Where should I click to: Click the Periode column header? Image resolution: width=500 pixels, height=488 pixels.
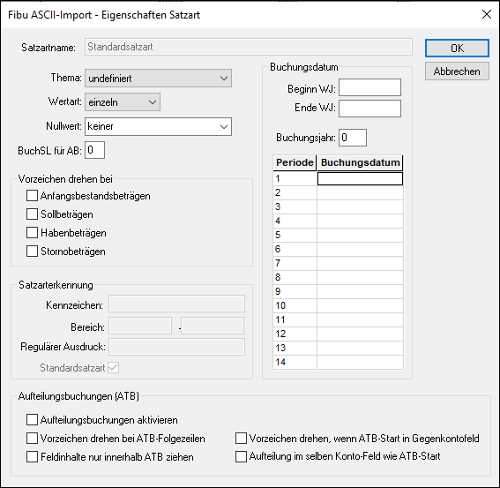[x=295, y=163]
